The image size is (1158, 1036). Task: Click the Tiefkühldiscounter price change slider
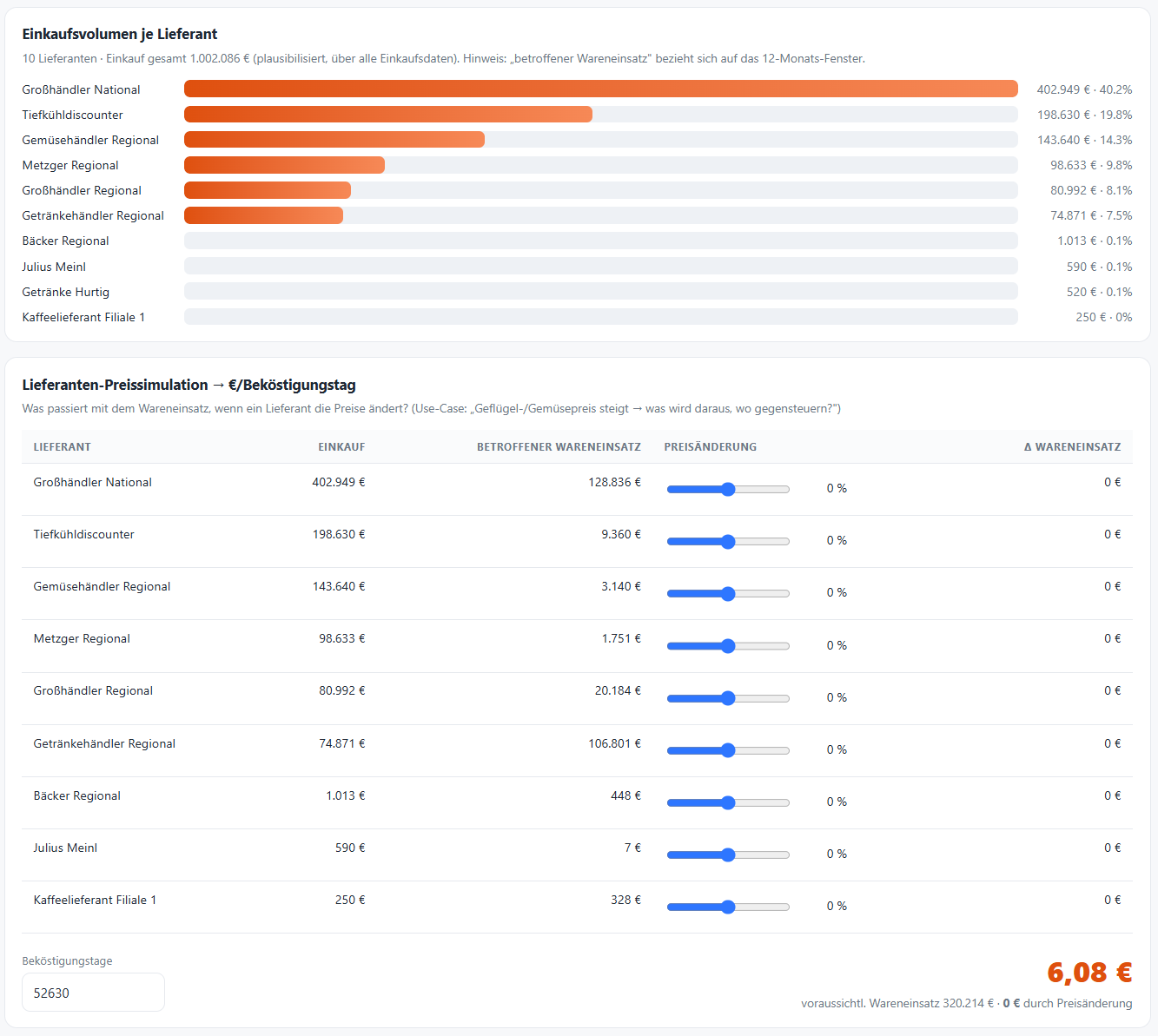pyautogui.click(x=728, y=541)
